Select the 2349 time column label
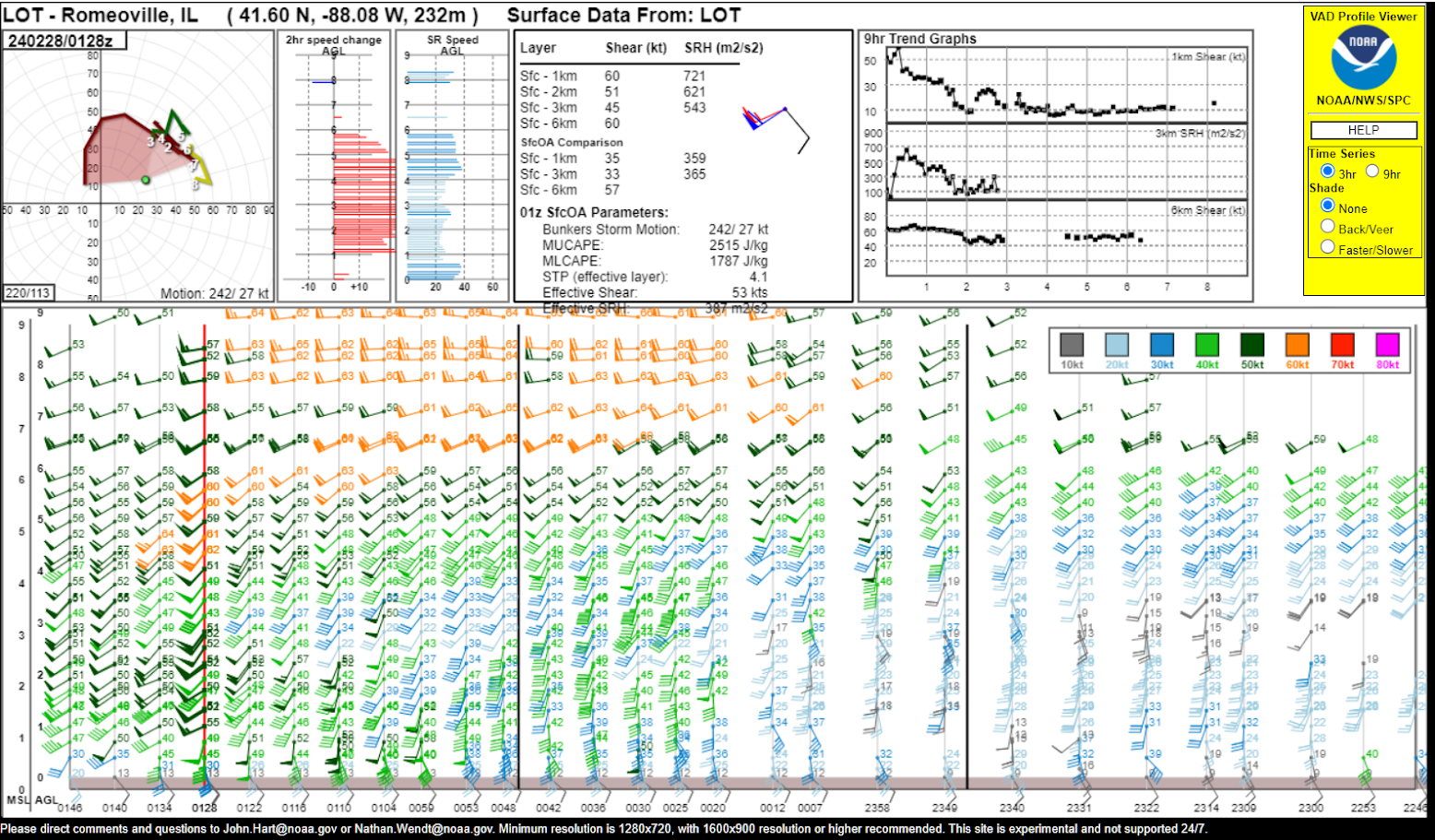The image size is (1435, 840). [x=944, y=808]
